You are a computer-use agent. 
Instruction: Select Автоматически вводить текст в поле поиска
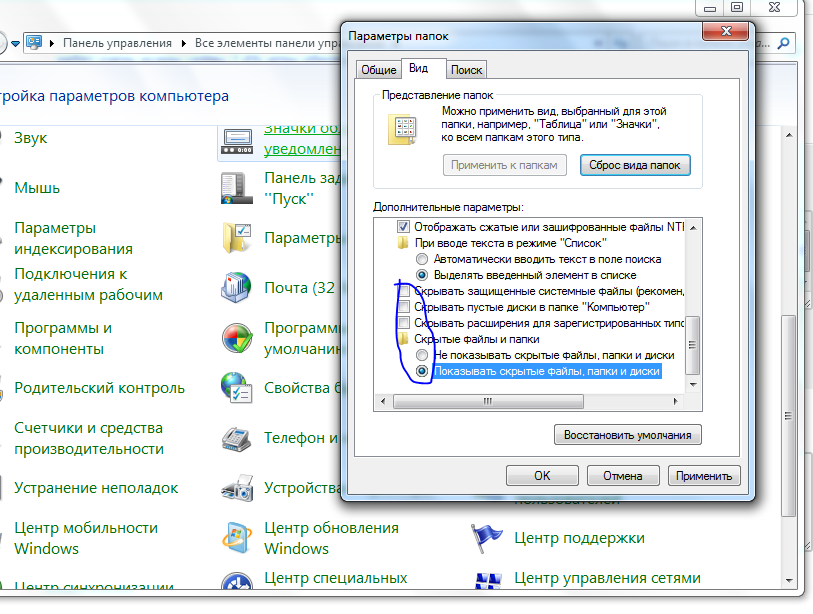[422, 259]
